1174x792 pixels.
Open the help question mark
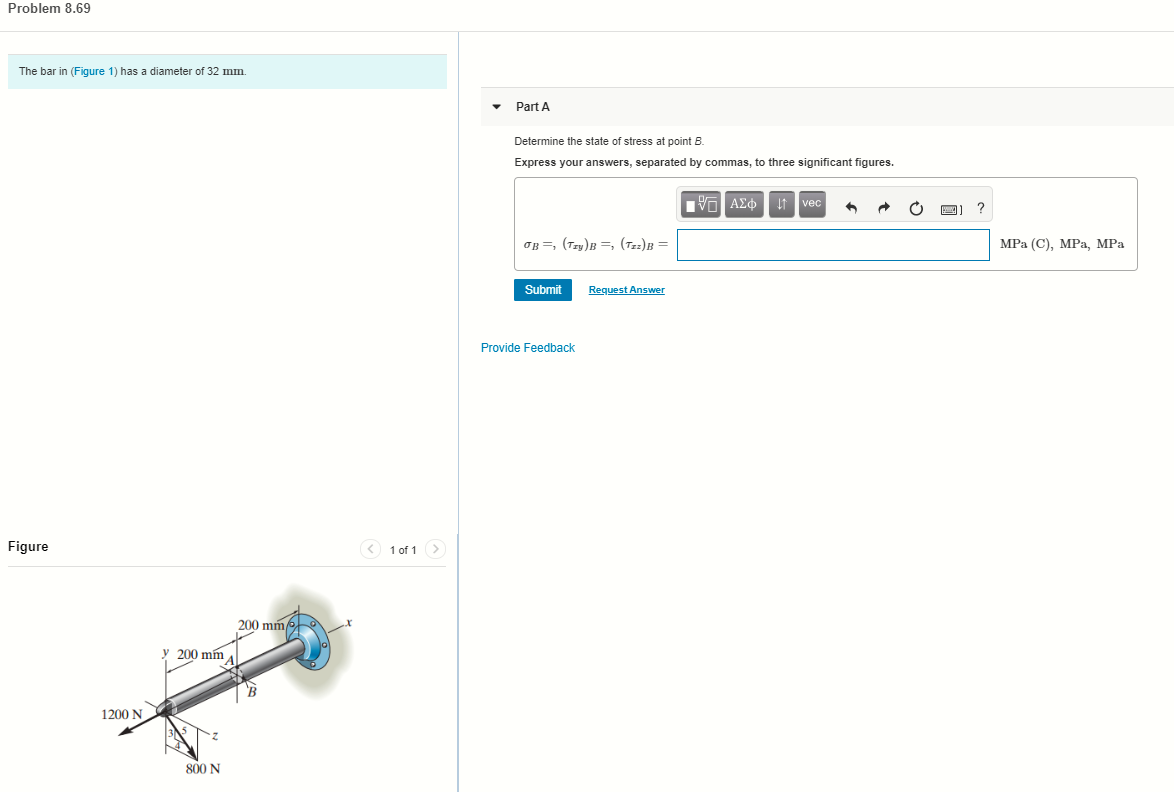click(x=981, y=208)
